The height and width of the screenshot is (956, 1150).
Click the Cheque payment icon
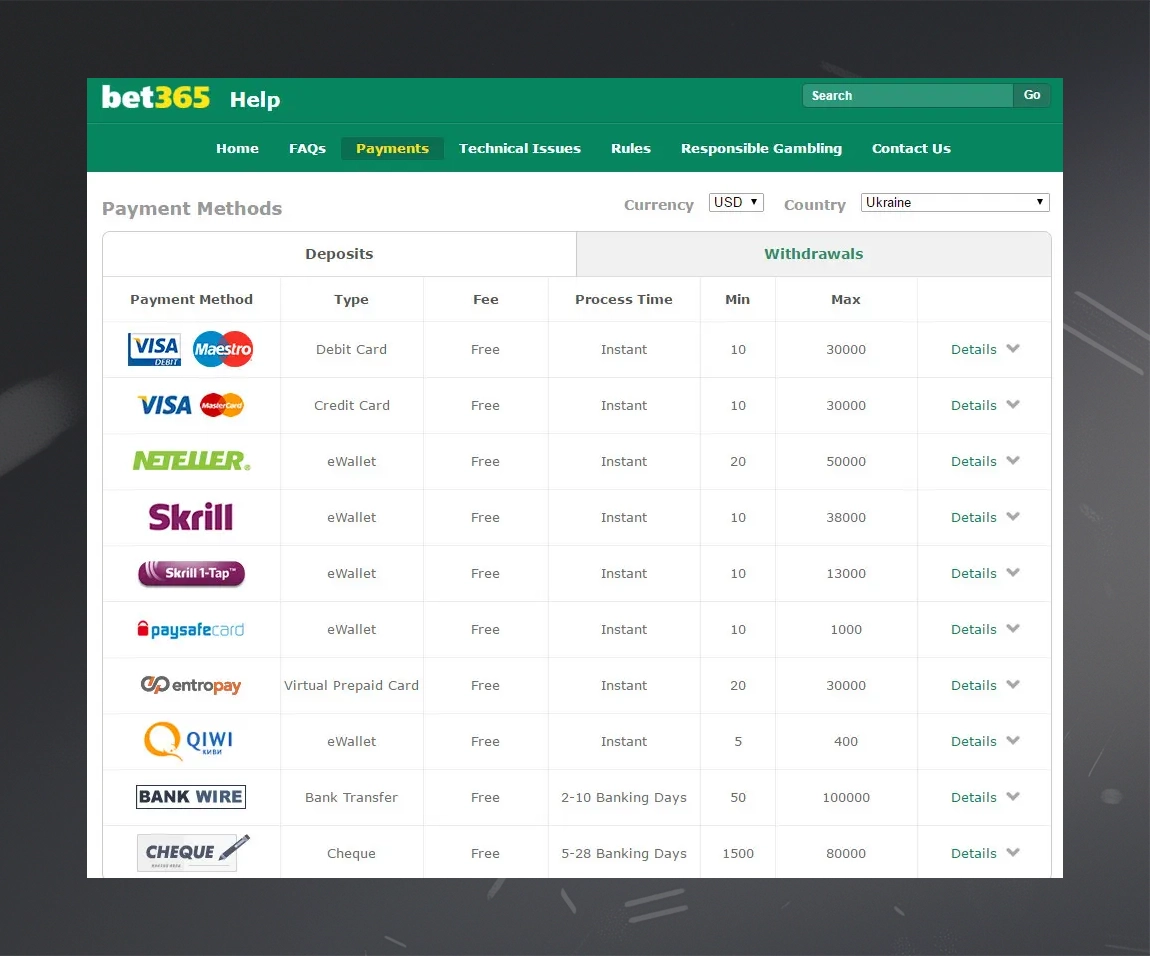191,851
